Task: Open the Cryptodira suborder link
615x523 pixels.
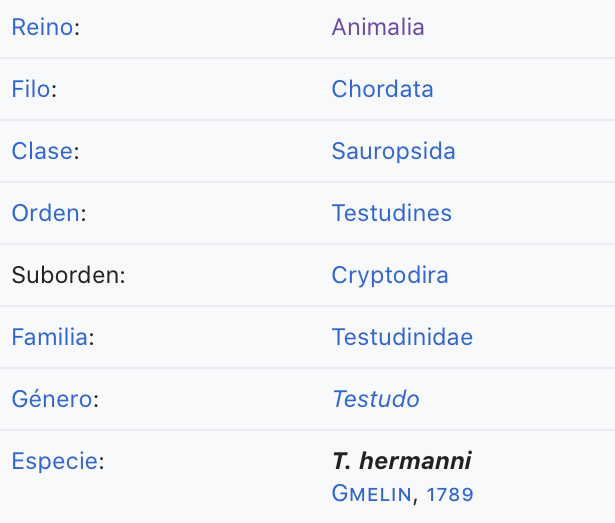Action: click(x=390, y=275)
